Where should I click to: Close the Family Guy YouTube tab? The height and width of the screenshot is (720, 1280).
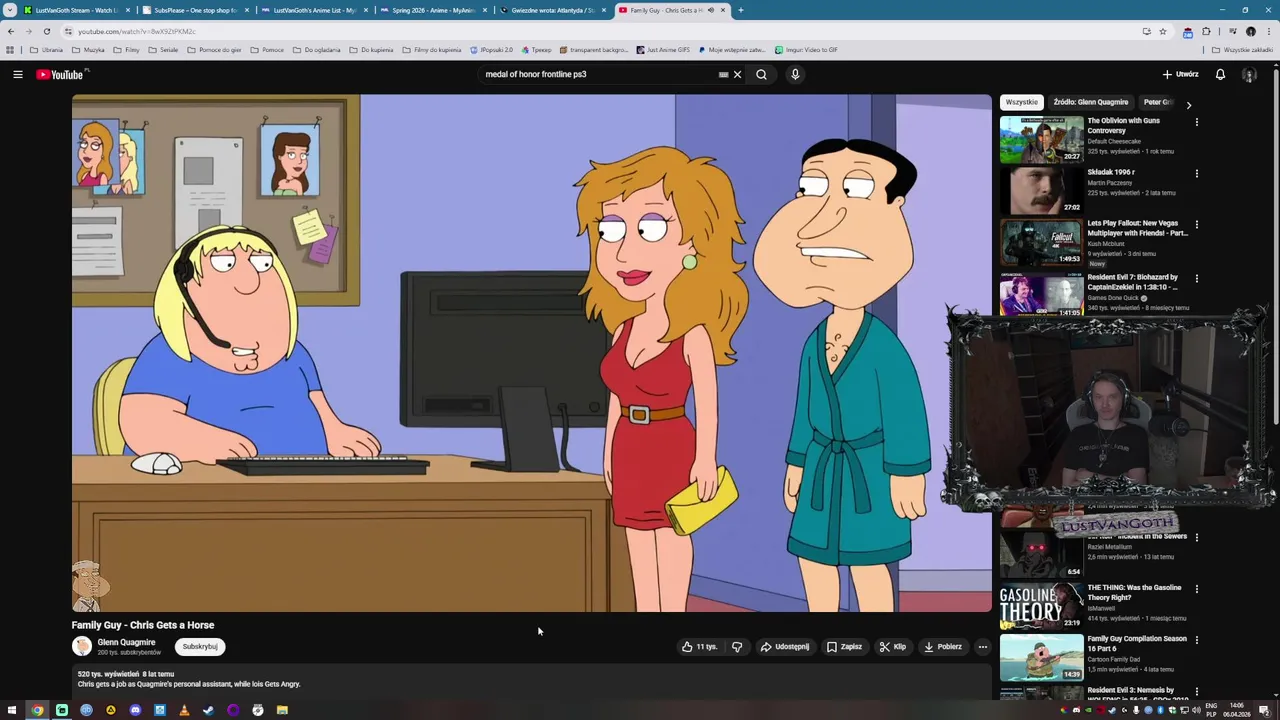pyautogui.click(x=723, y=10)
